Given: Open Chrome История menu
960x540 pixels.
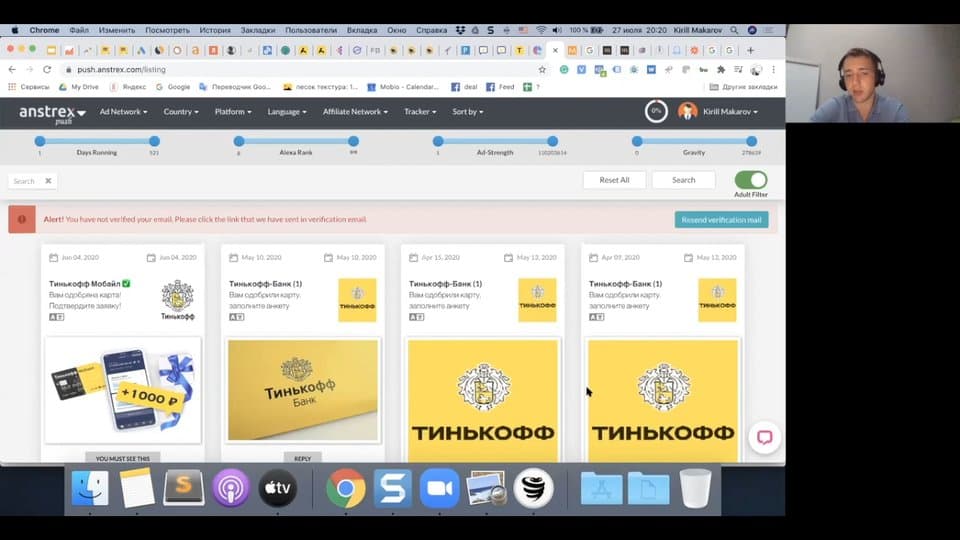Looking at the screenshot, I should point(215,30).
